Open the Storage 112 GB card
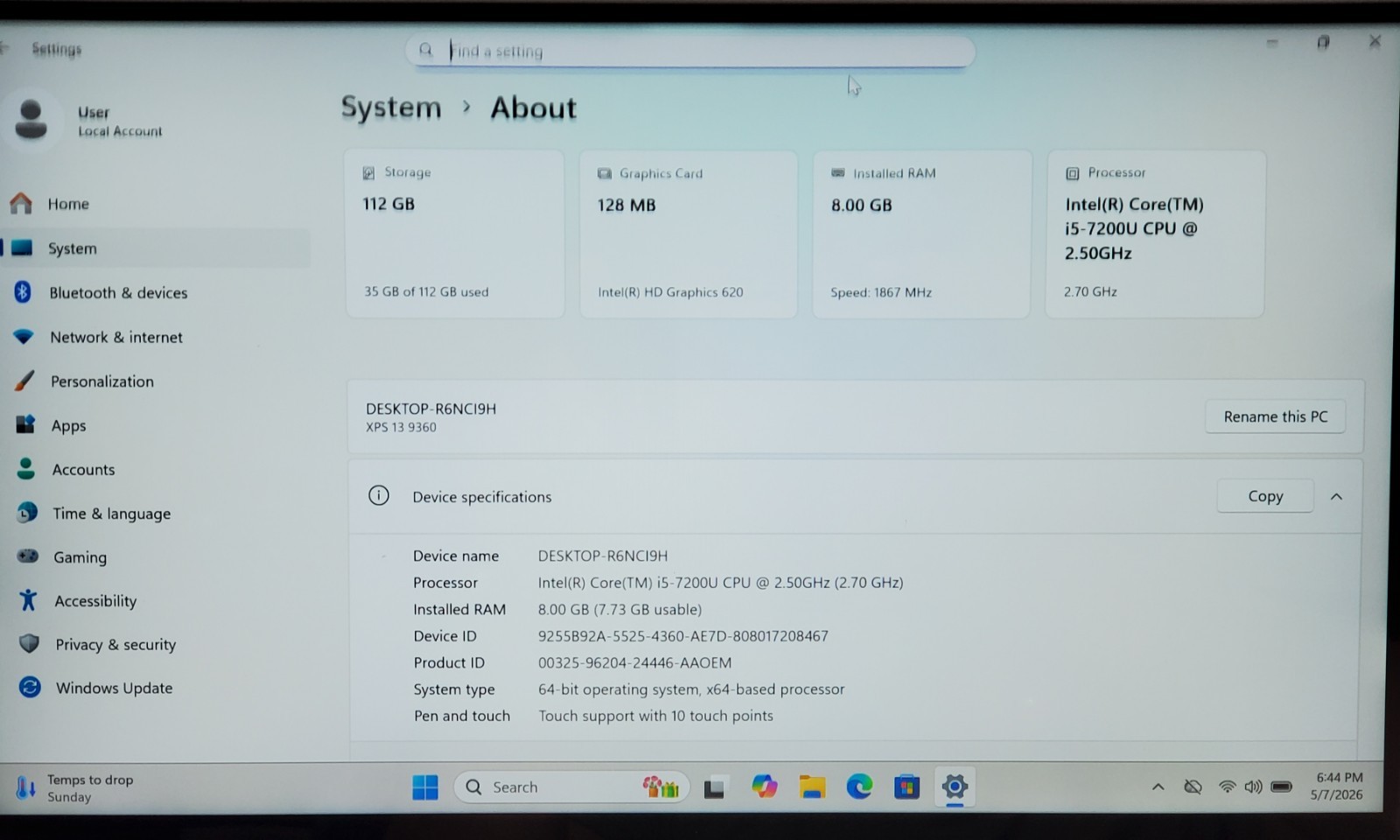The image size is (1400, 840). (455, 233)
